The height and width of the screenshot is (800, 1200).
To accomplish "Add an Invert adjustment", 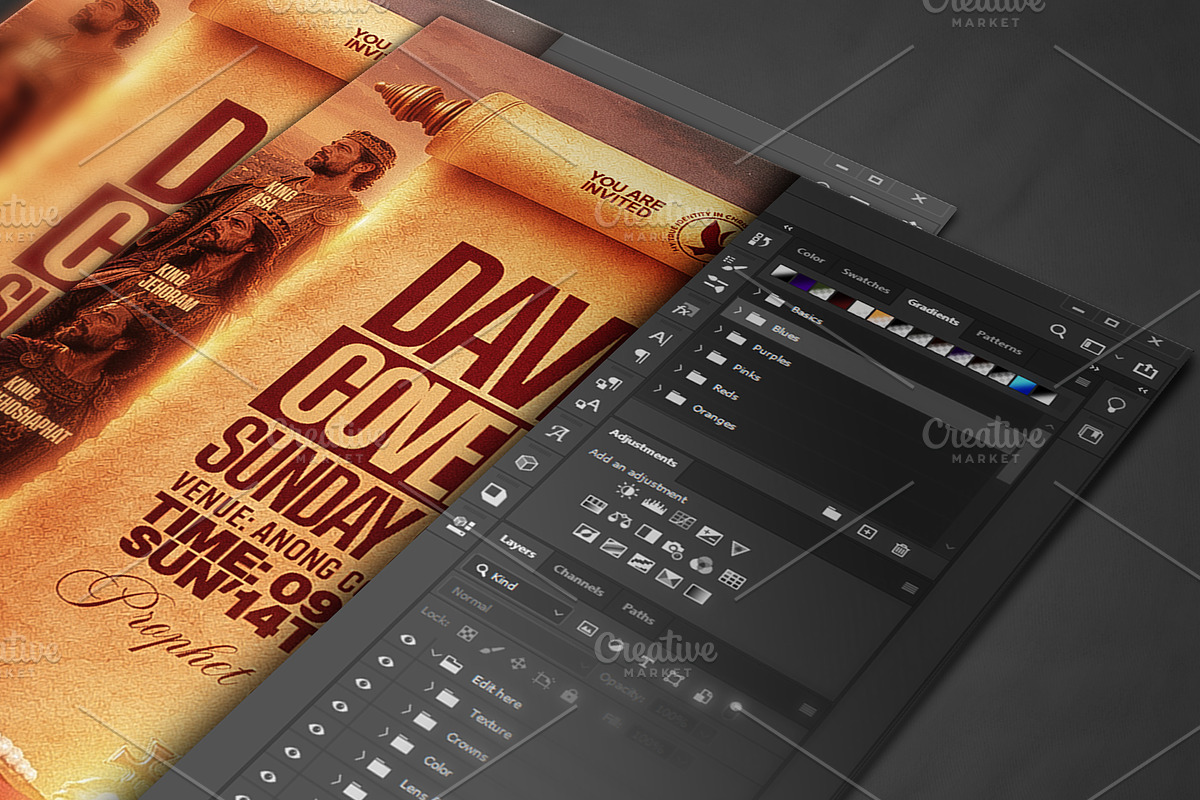I will 586,532.
